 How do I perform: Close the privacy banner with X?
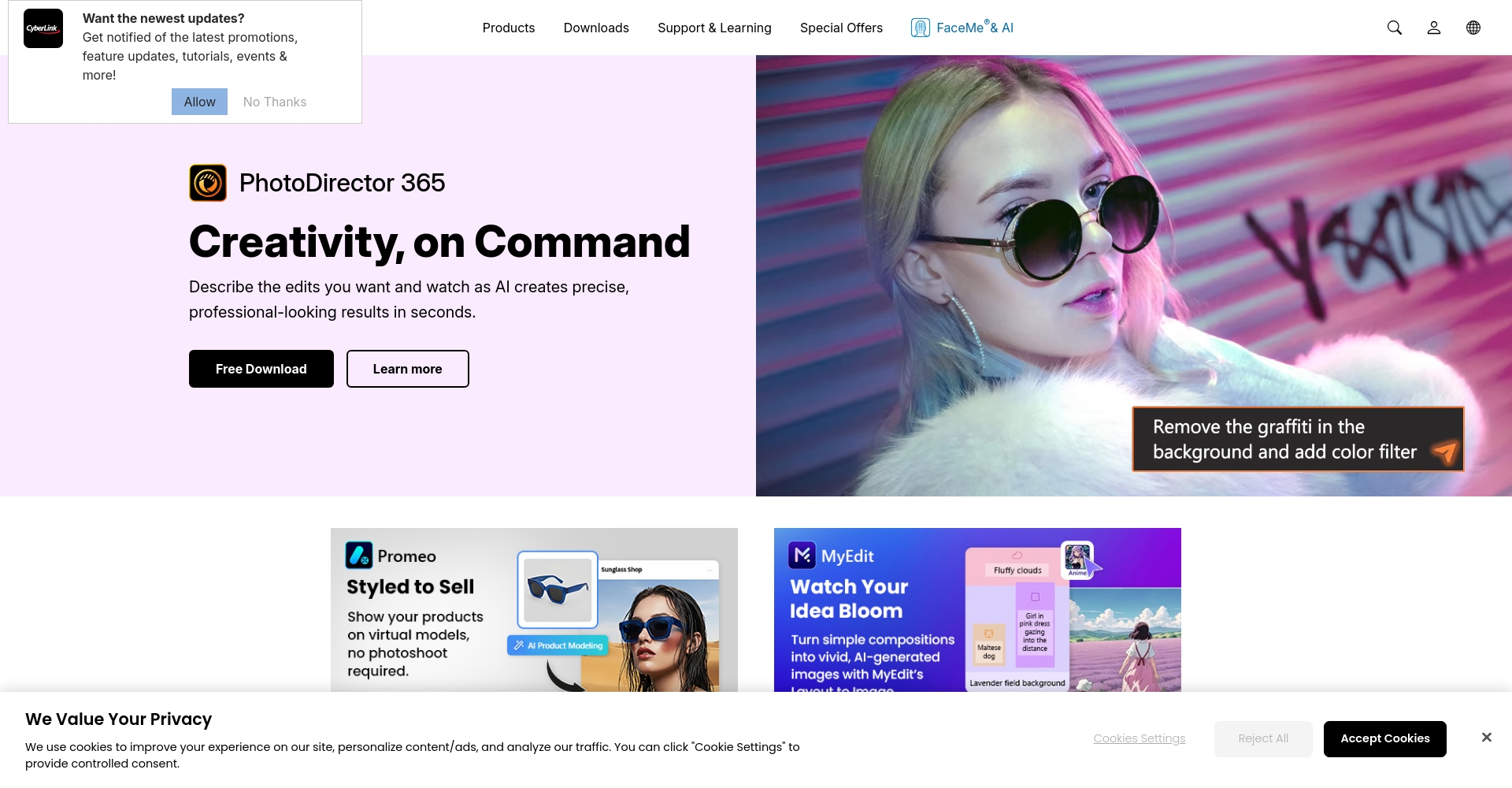pyautogui.click(x=1486, y=738)
